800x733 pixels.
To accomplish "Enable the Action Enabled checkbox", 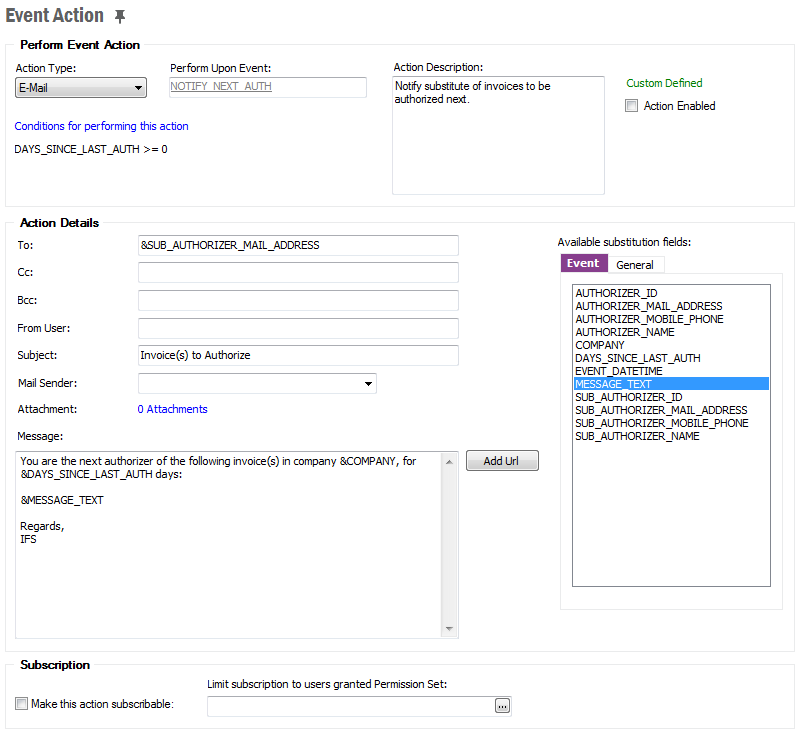I will click(631, 106).
